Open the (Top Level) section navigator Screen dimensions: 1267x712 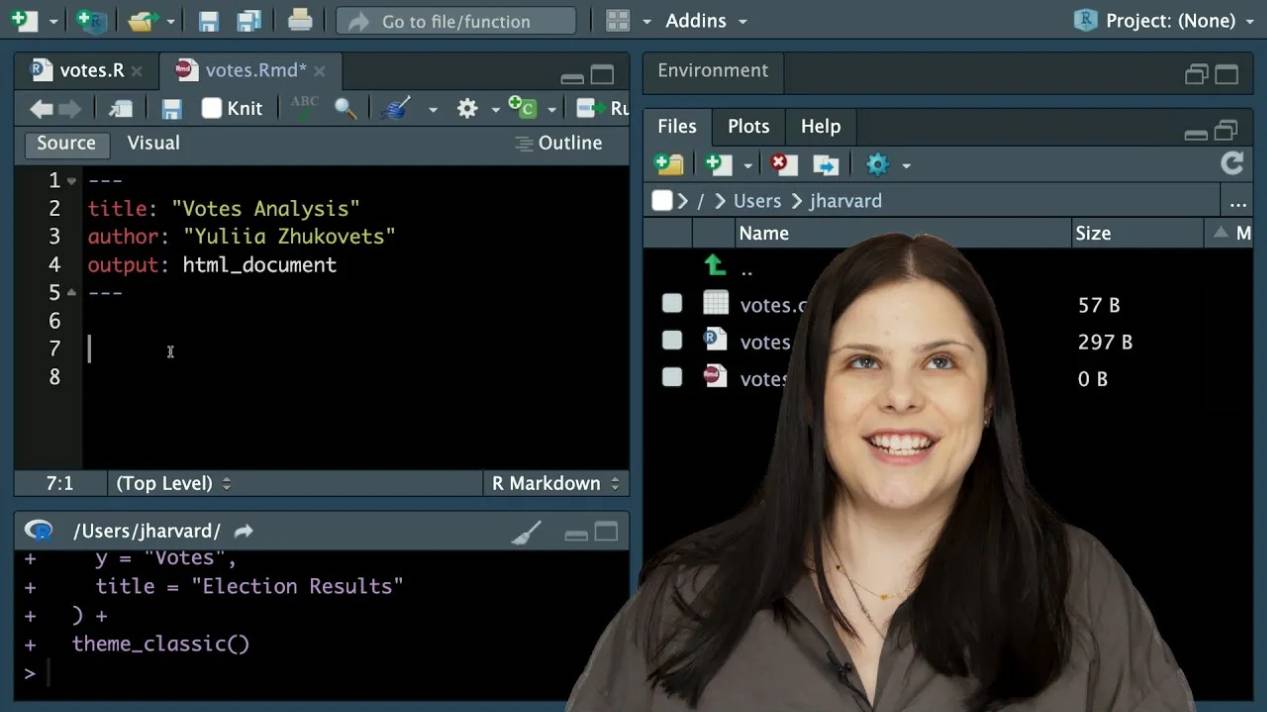(x=173, y=483)
